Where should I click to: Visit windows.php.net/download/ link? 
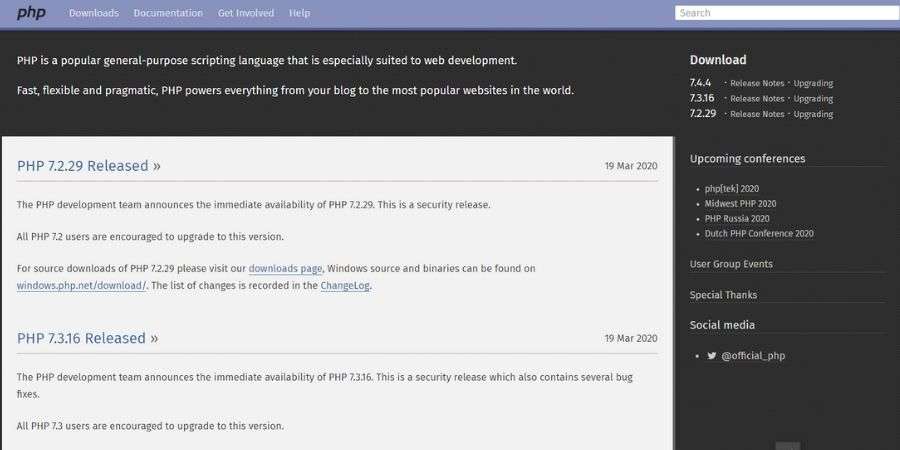pos(82,285)
